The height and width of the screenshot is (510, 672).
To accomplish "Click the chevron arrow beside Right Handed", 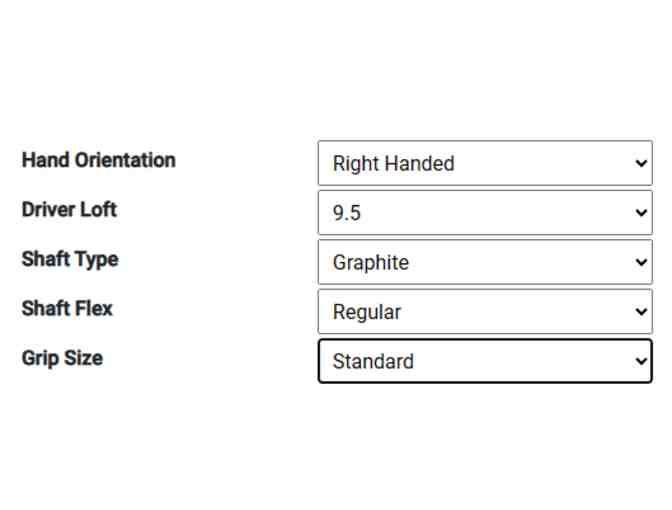I will point(641,163).
